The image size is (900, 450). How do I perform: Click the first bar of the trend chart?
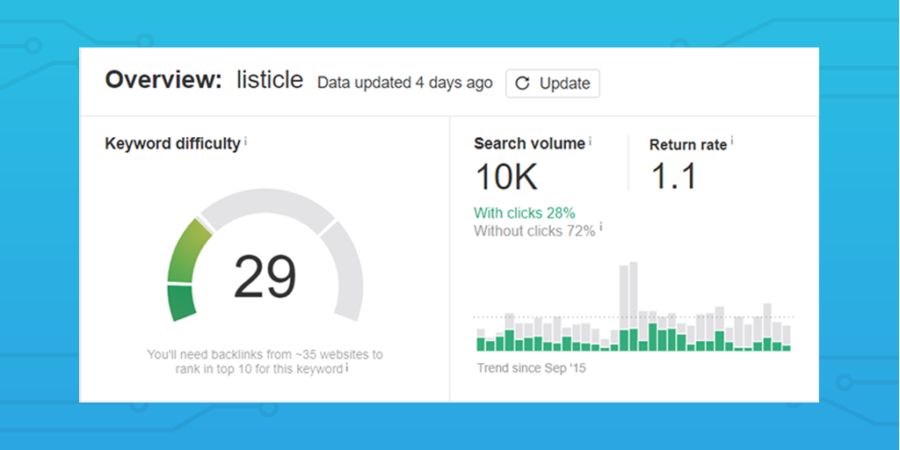tap(481, 340)
